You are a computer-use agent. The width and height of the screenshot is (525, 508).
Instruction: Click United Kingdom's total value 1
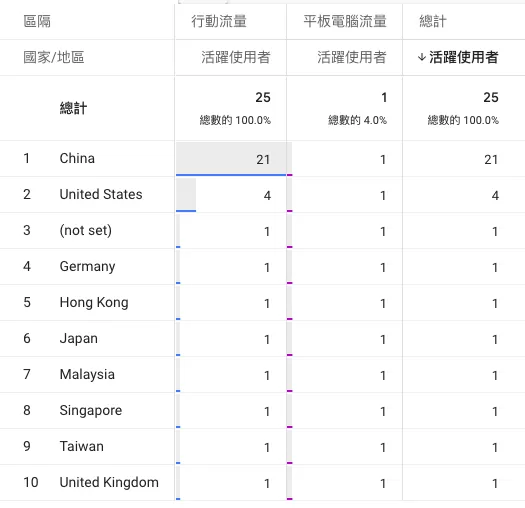(x=495, y=484)
